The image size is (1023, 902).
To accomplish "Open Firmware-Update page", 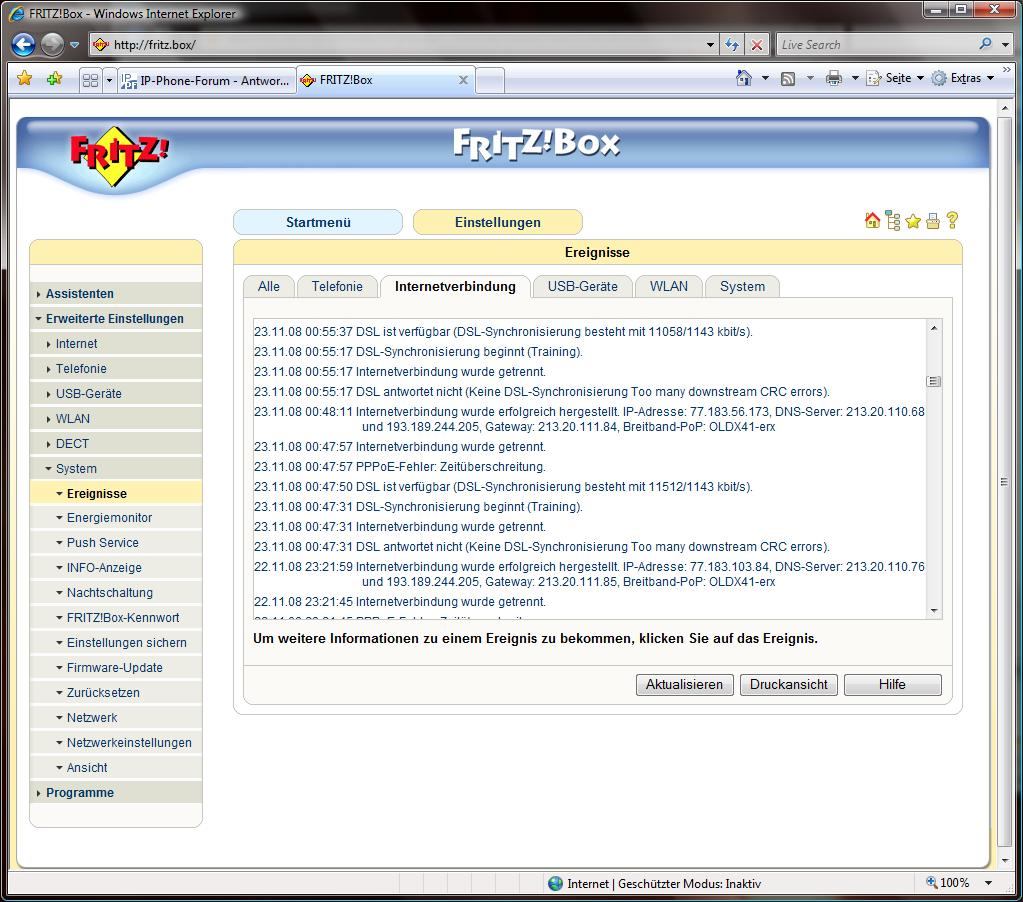I will pyautogui.click(x=114, y=668).
